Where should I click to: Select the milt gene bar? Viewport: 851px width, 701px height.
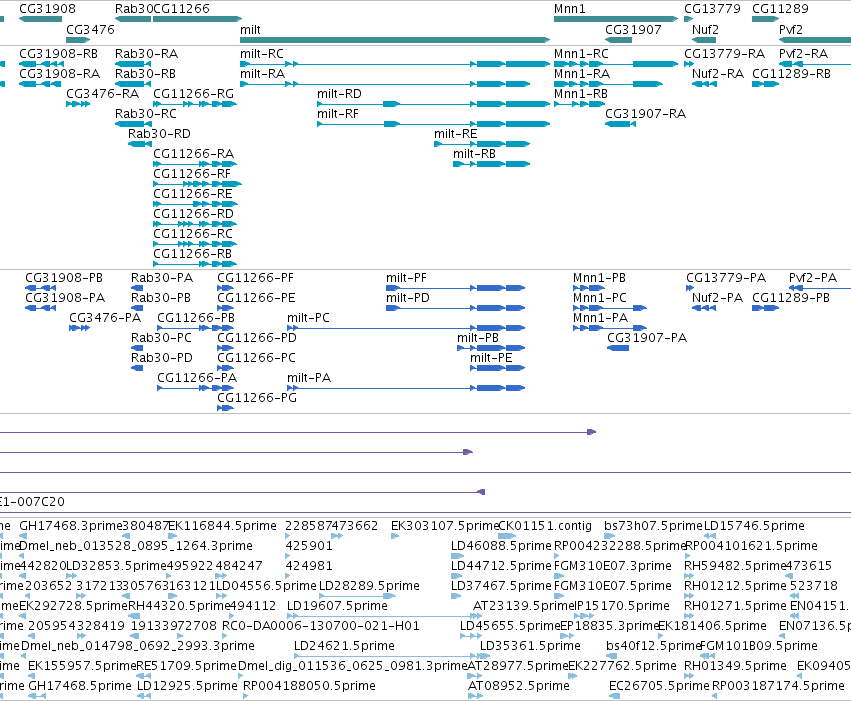pos(395,40)
